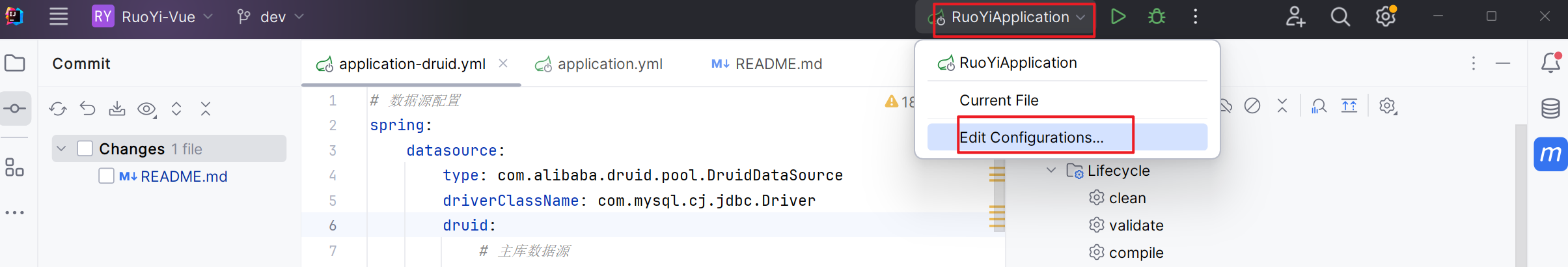This screenshot has height=267, width=1568.
Task: Open the RuoYi-Vue project dropdown
Action: (167, 17)
